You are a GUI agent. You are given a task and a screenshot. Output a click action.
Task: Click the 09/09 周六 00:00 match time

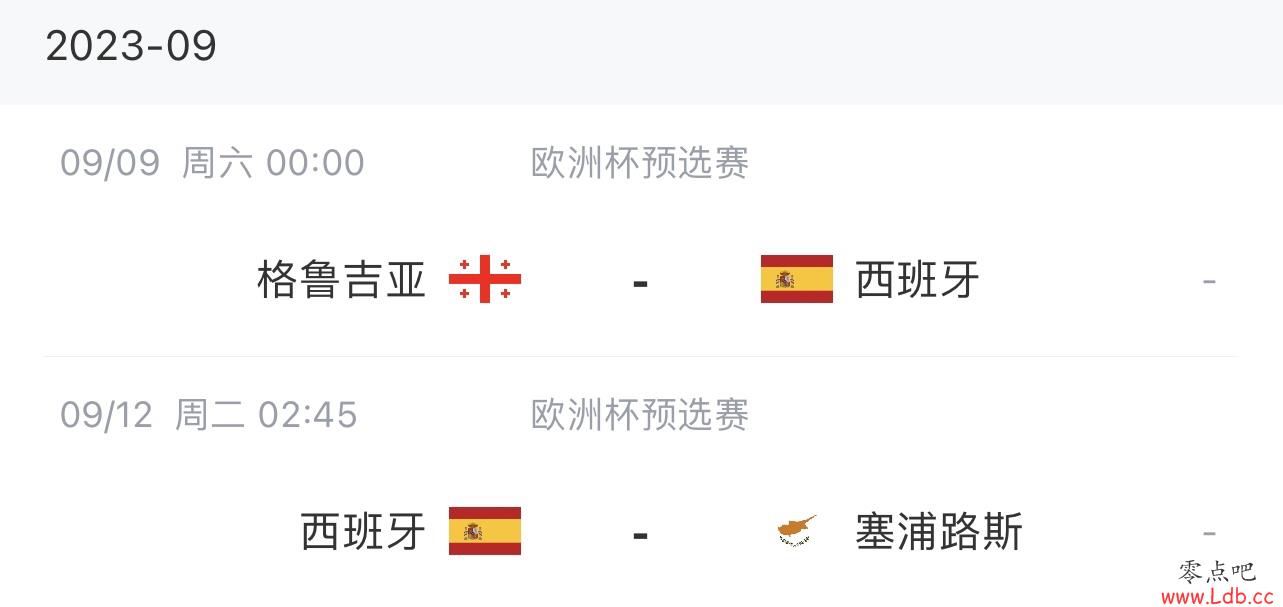click(212, 163)
